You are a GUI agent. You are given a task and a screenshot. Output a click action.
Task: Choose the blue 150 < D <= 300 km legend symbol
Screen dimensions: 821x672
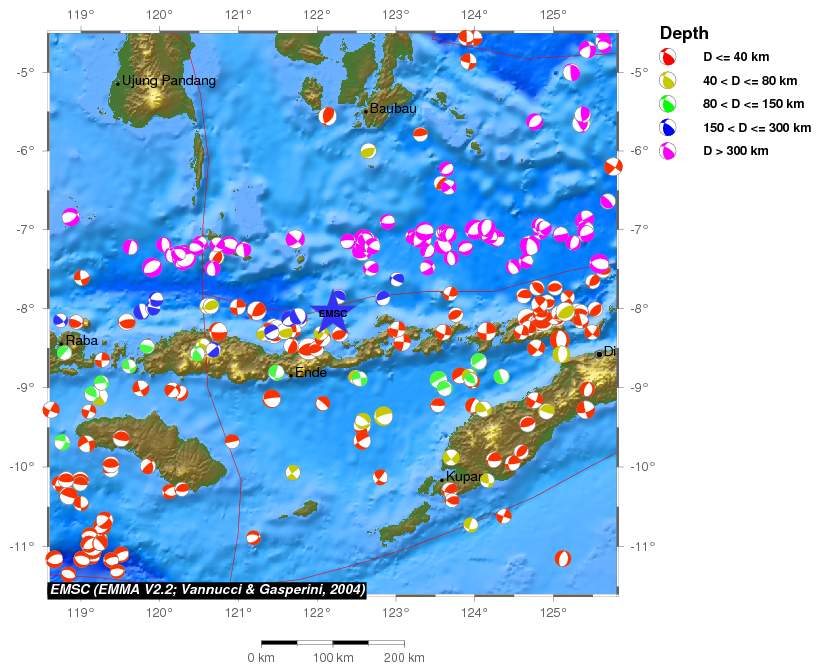click(x=668, y=127)
